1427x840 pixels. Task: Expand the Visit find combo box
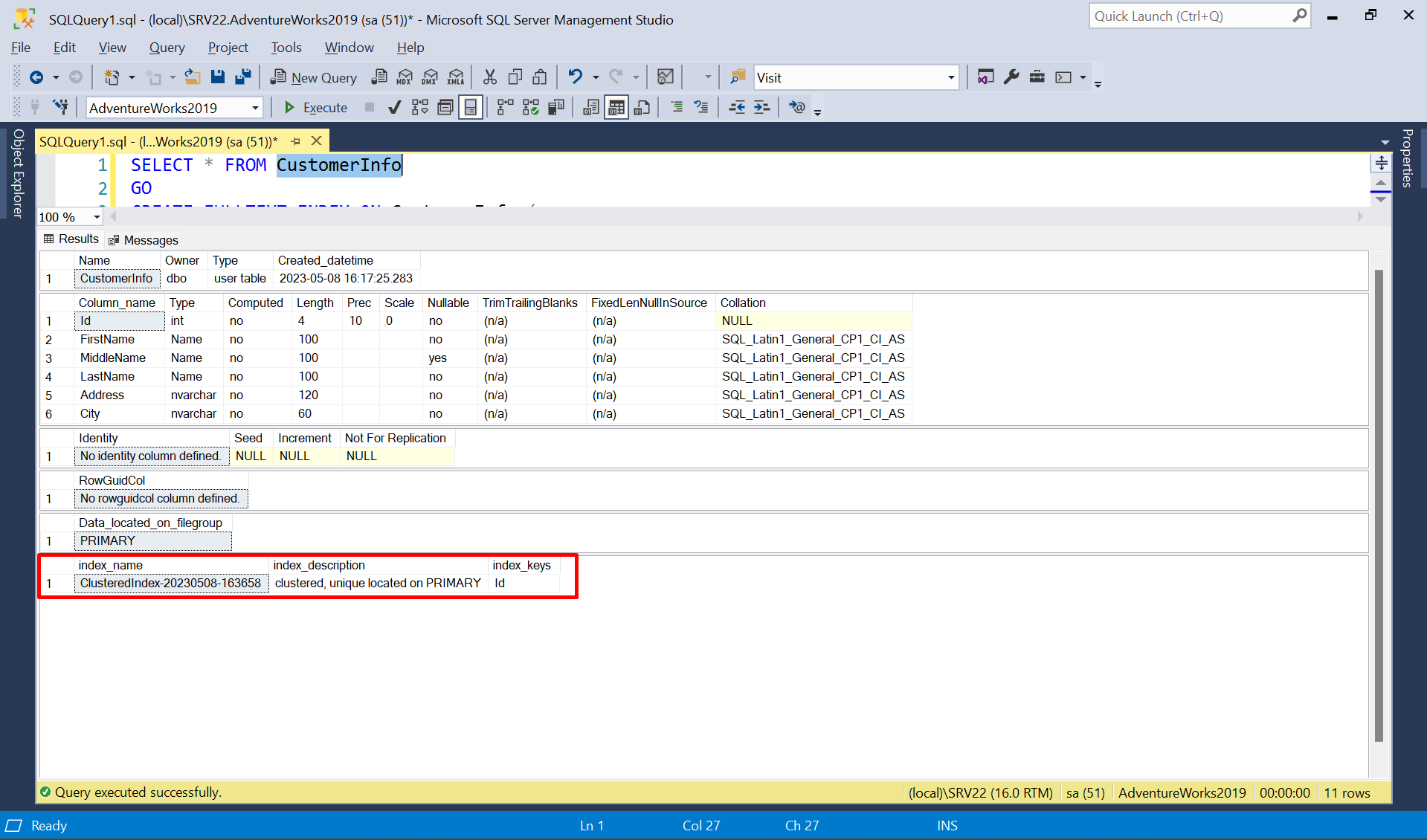(x=950, y=77)
